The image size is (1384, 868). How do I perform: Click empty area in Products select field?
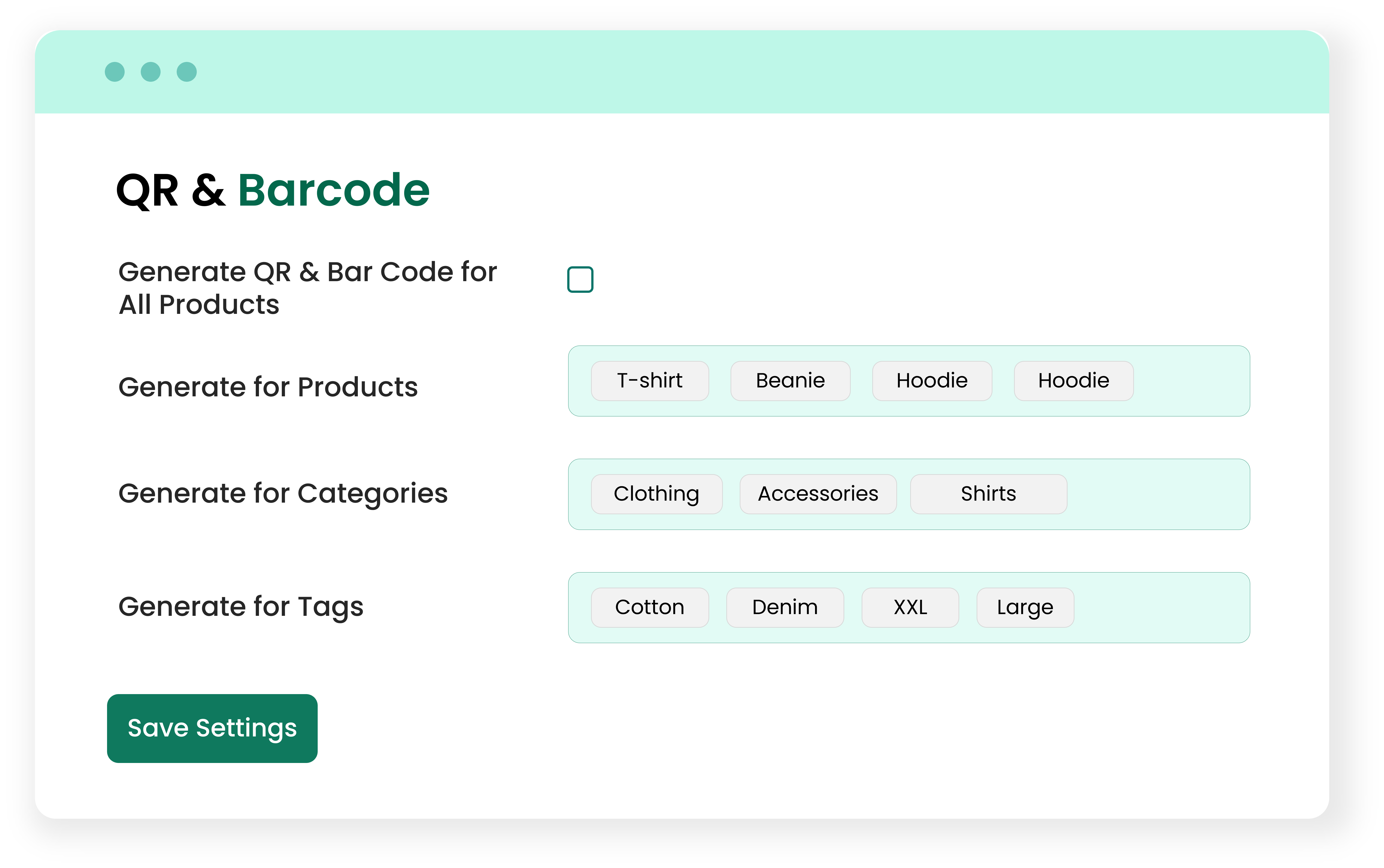[x=1192, y=380]
